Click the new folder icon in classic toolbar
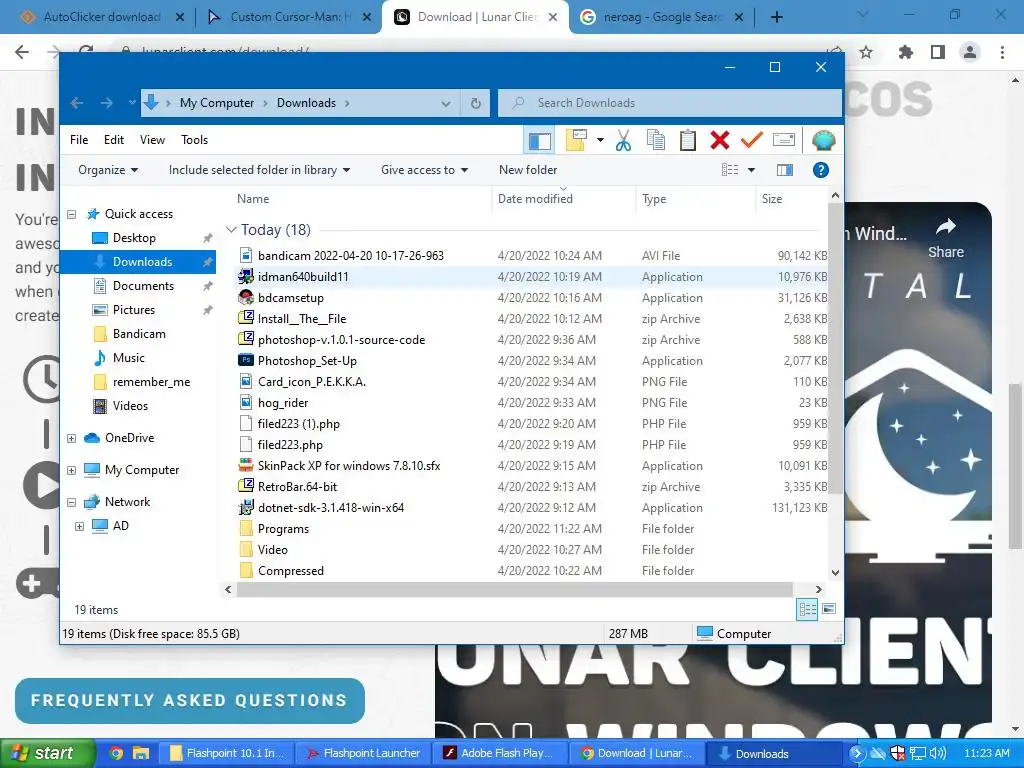 point(577,140)
